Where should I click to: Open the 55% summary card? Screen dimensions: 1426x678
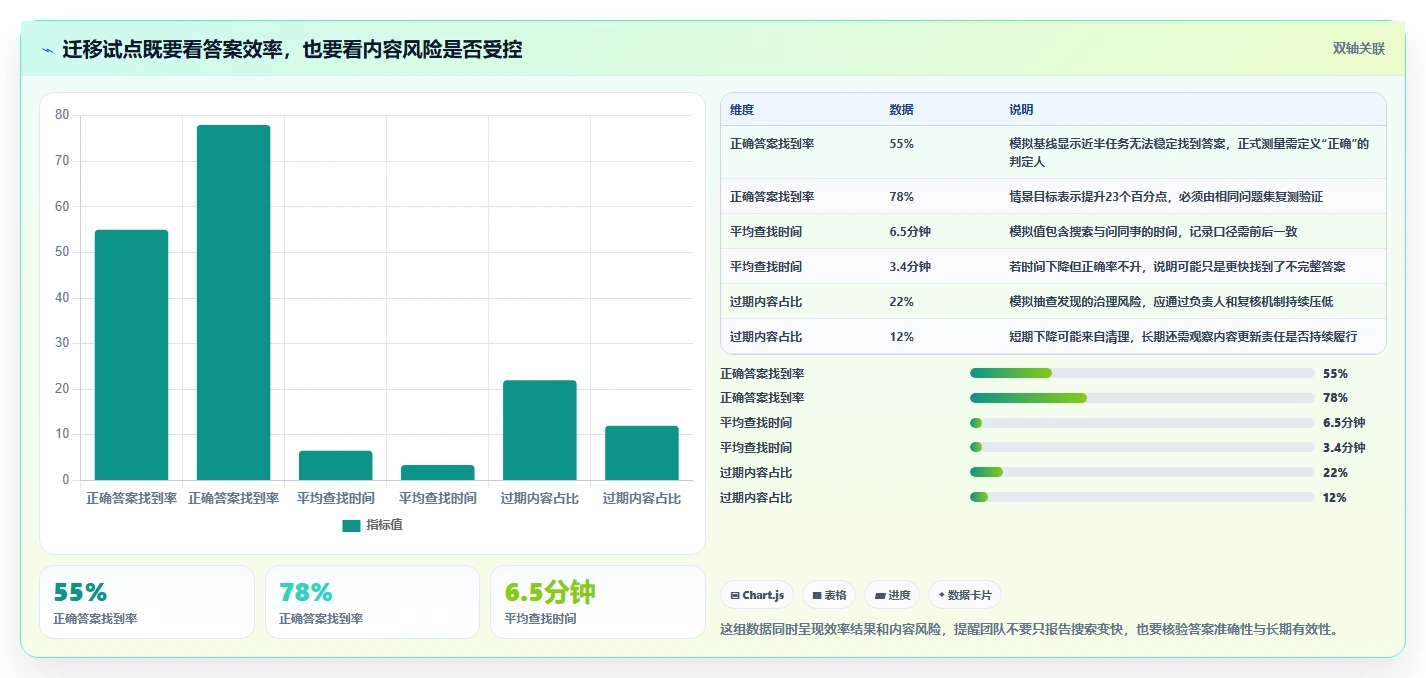point(147,602)
